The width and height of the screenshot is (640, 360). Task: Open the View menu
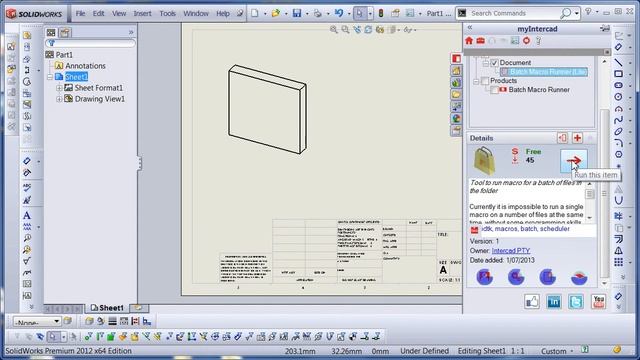(x=119, y=13)
